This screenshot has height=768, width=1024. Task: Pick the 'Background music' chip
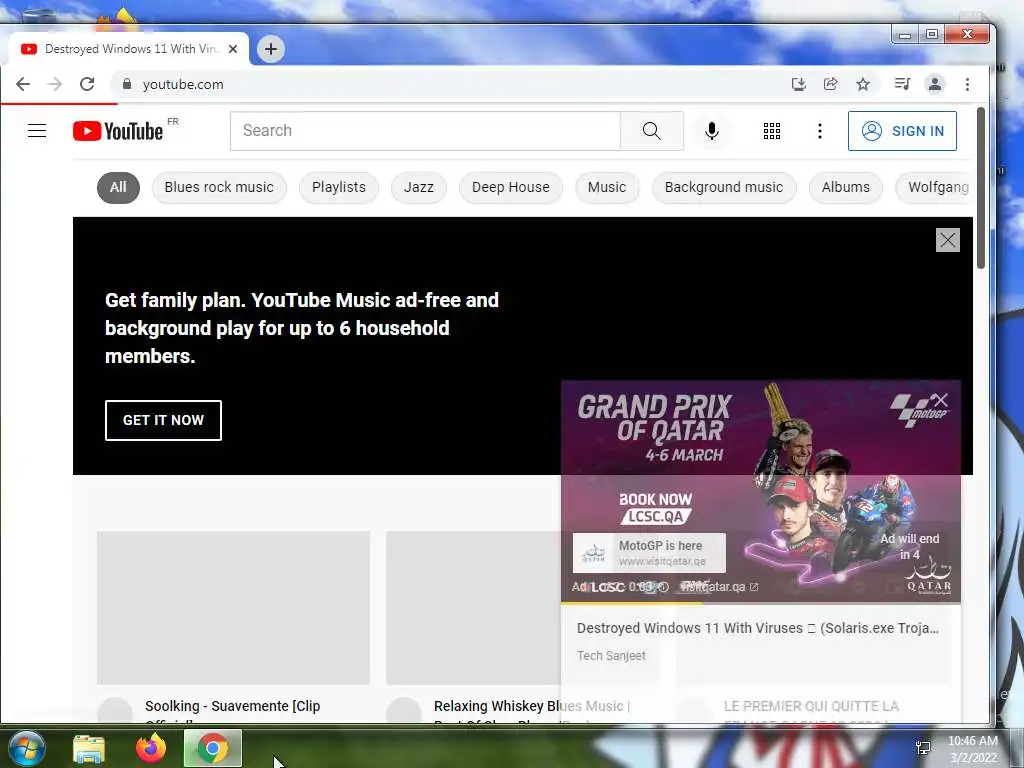click(724, 187)
